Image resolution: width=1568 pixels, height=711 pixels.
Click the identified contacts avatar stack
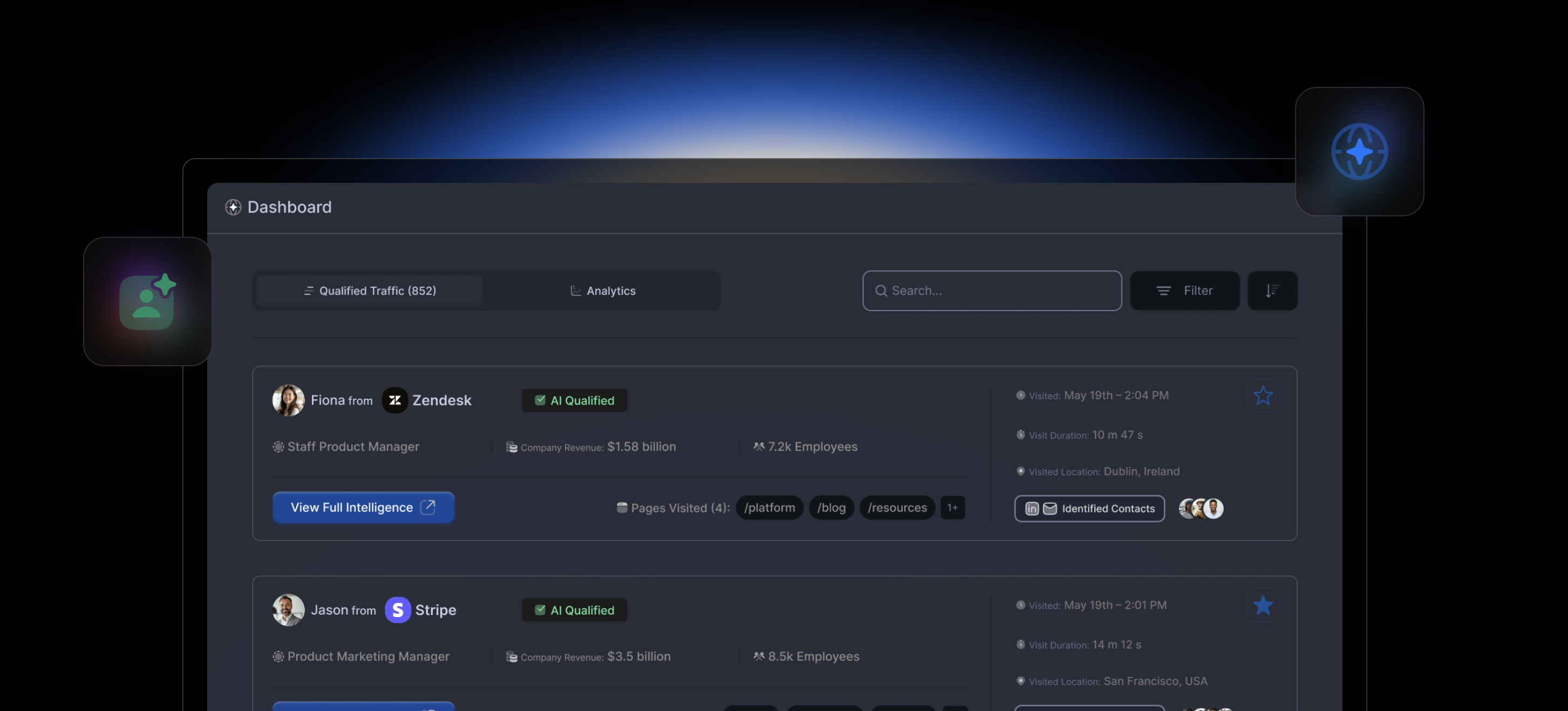point(1201,508)
